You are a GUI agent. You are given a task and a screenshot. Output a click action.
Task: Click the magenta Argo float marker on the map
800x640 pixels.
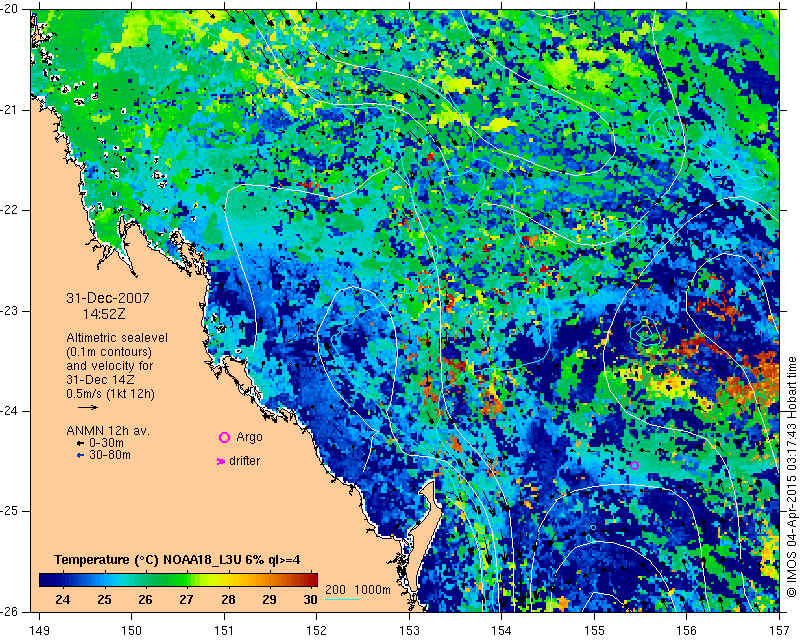pyautogui.click(x=634, y=465)
